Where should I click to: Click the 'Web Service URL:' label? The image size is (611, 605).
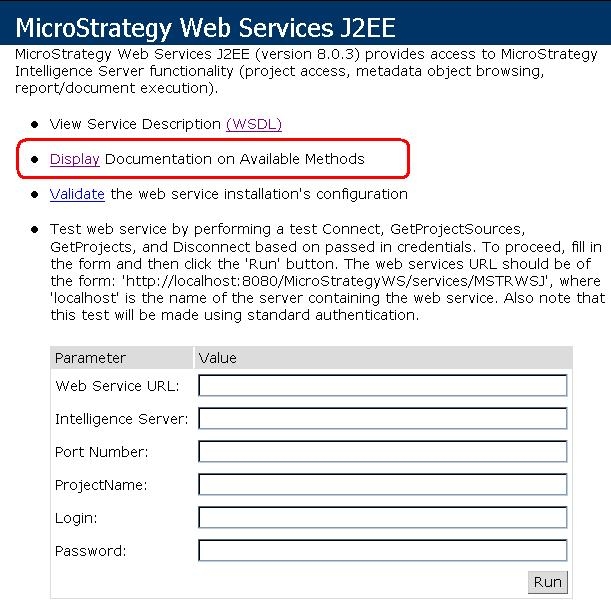(x=117, y=386)
